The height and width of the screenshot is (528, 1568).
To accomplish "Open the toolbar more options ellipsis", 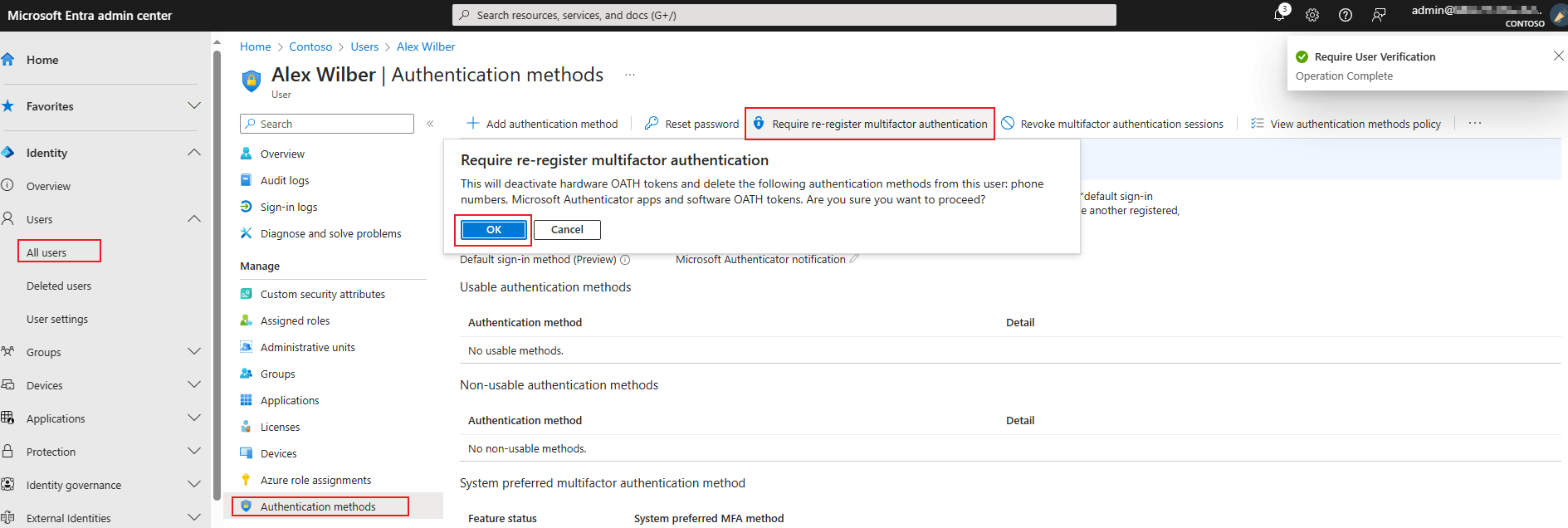I will click(x=1475, y=123).
